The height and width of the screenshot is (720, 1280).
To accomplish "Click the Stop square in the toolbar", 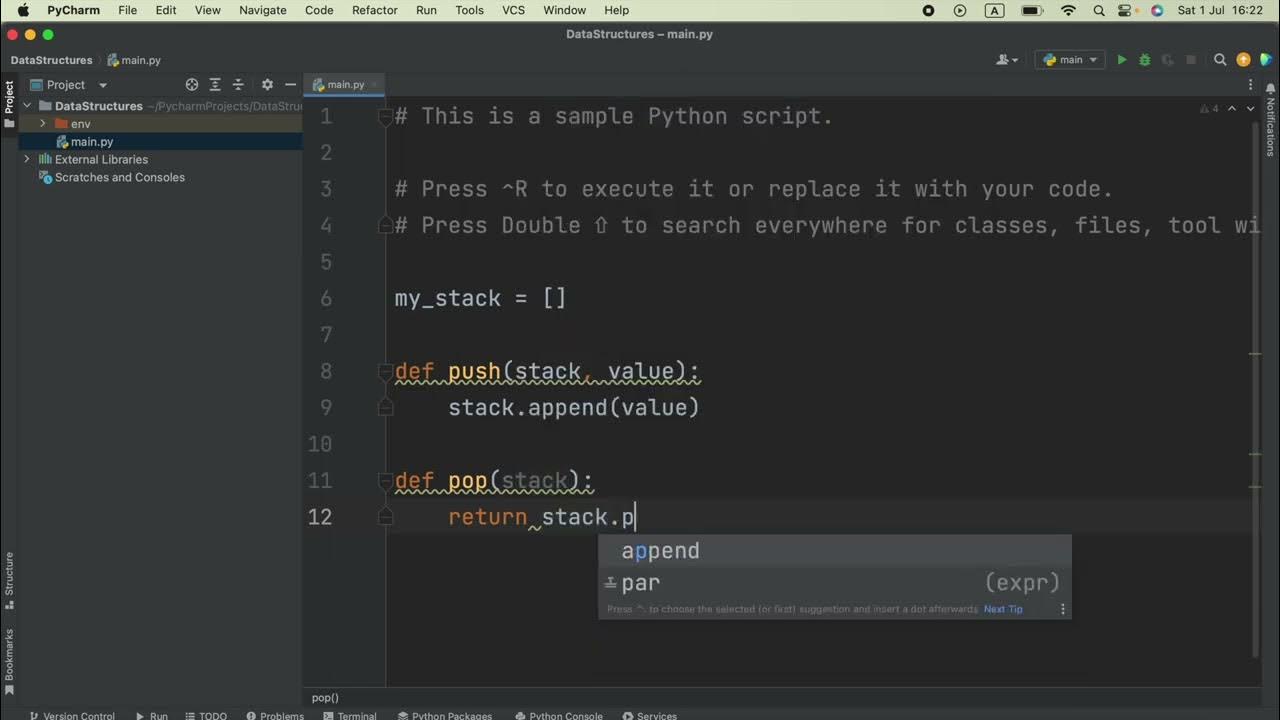I will point(1190,60).
